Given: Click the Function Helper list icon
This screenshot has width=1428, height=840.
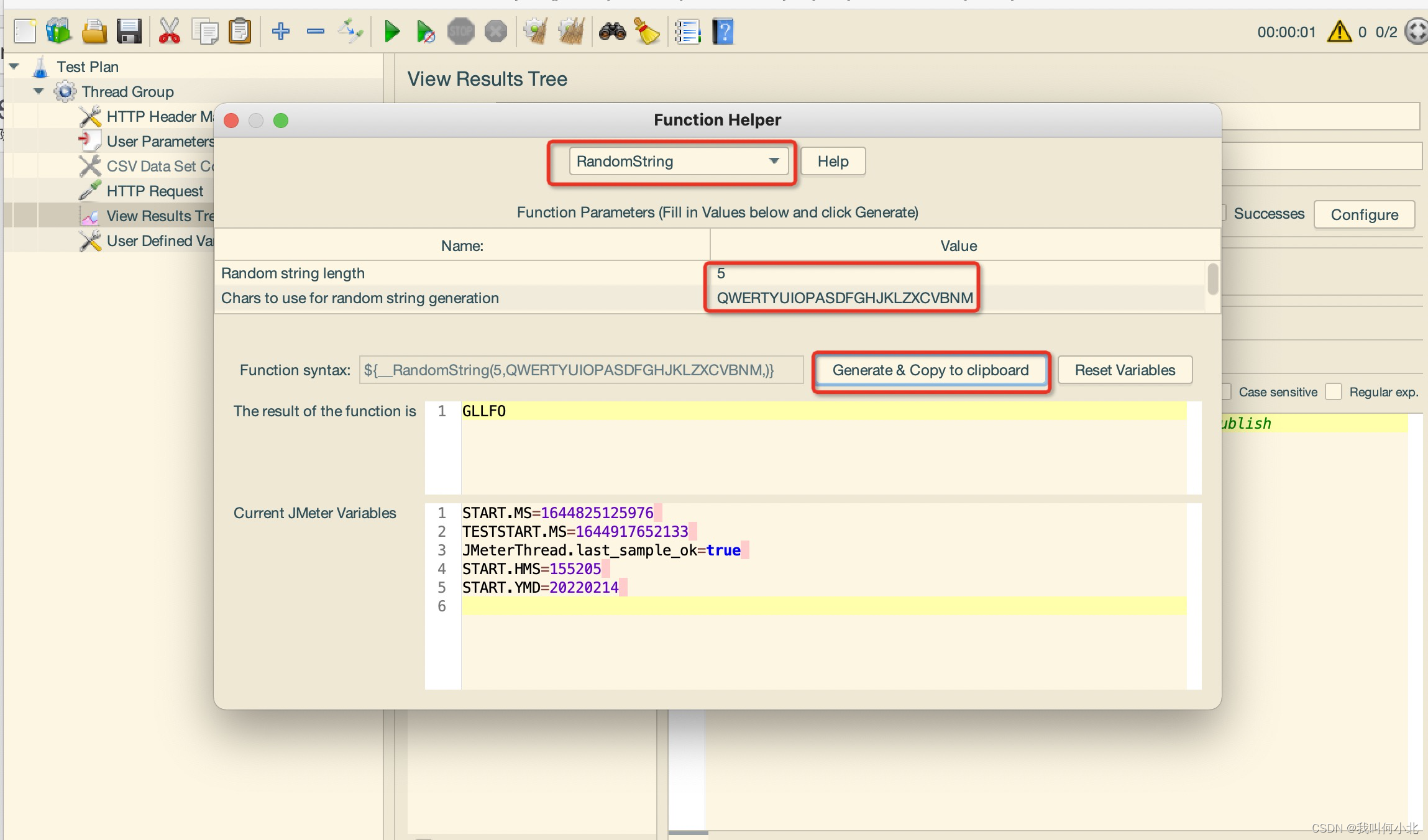Looking at the screenshot, I should [x=687, y=32].
